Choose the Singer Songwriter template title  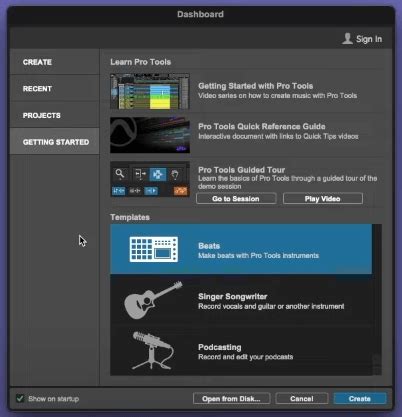[x=233, y=296]
